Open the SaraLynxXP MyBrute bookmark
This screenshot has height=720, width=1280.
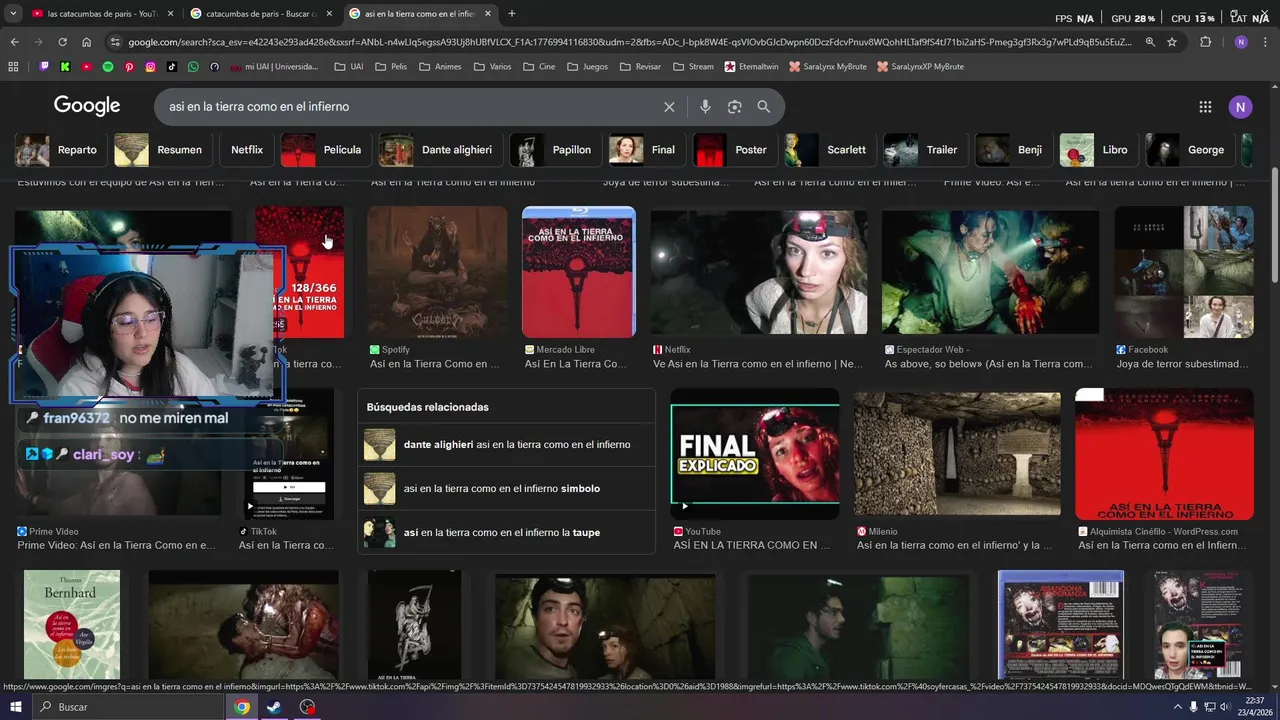[920, 67]
